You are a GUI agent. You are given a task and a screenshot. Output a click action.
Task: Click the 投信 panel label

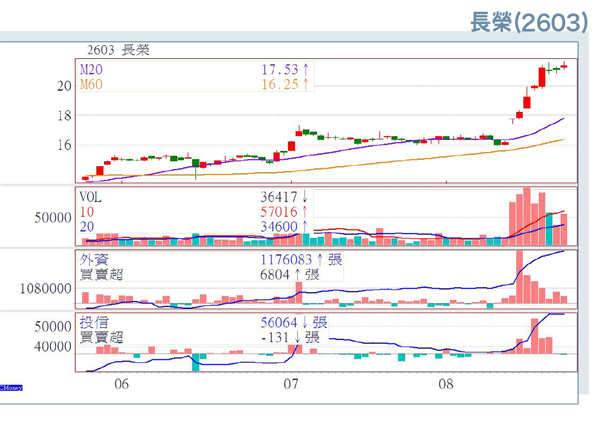click(x=95, y=323)
